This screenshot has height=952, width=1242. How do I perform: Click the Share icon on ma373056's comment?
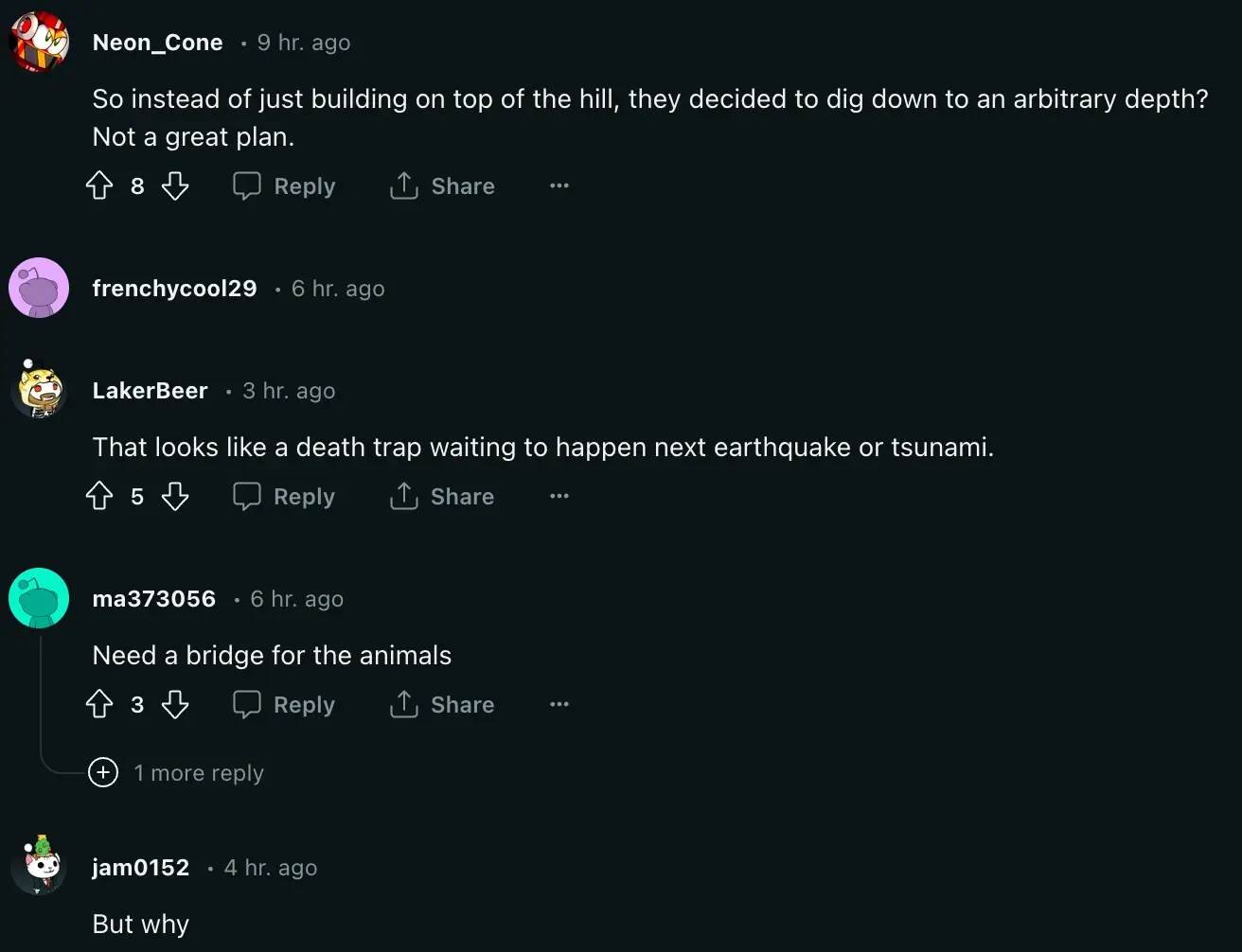tap(403, 704)
